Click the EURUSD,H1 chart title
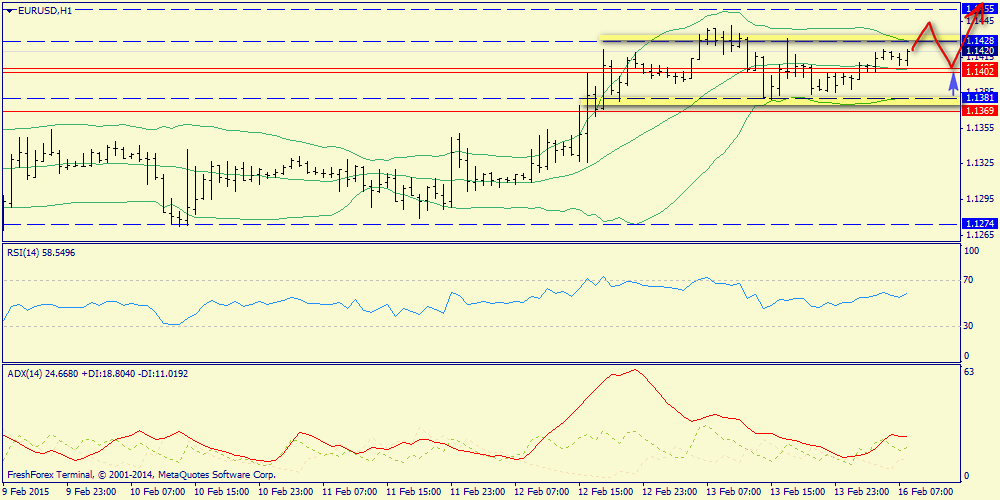Image resolution: width=1000 pixels, height=500 pixels. tap(43, 10)
